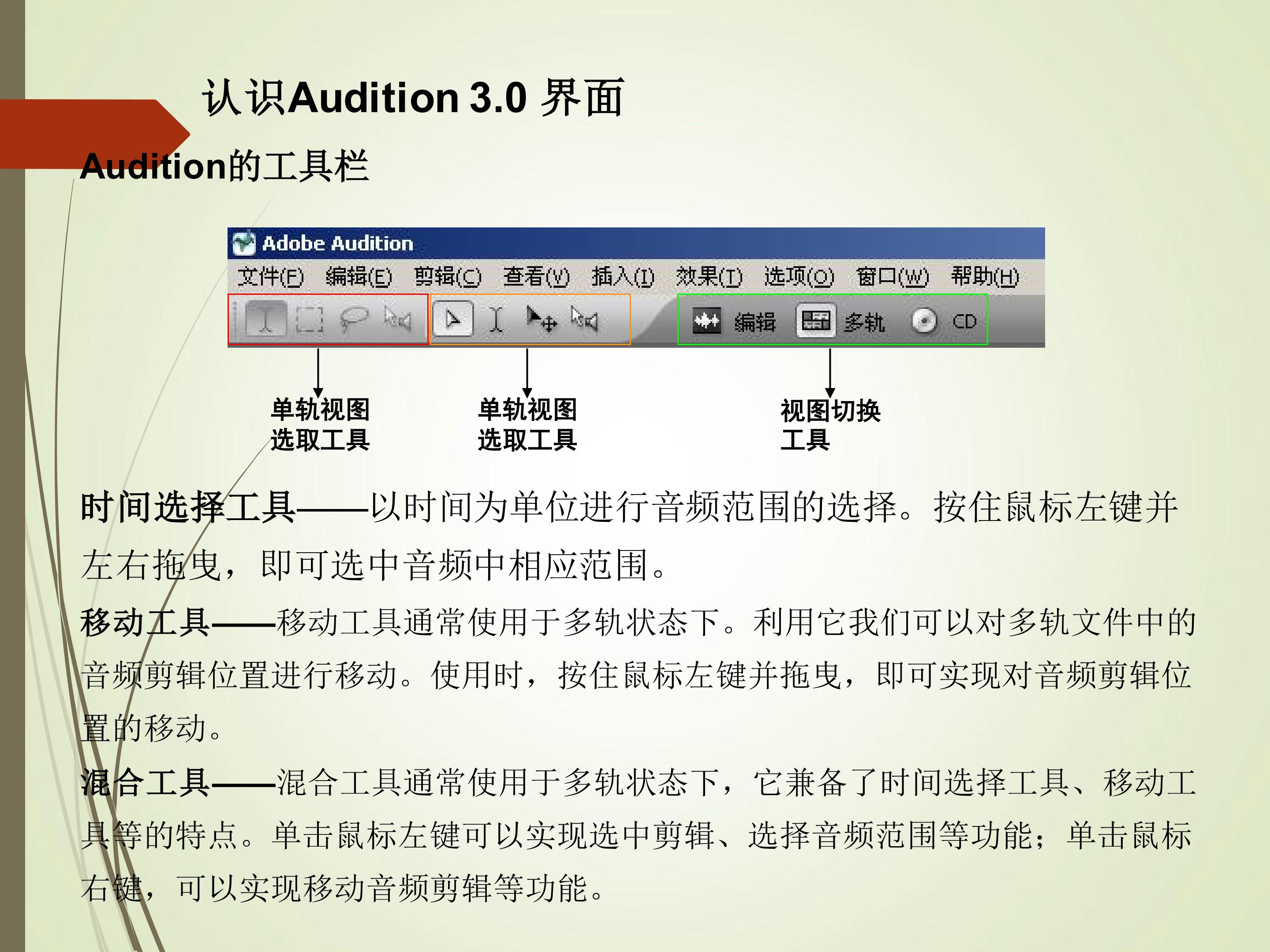
Task: Switch to Multitrack view icon
Action: [x=815, y=321]
